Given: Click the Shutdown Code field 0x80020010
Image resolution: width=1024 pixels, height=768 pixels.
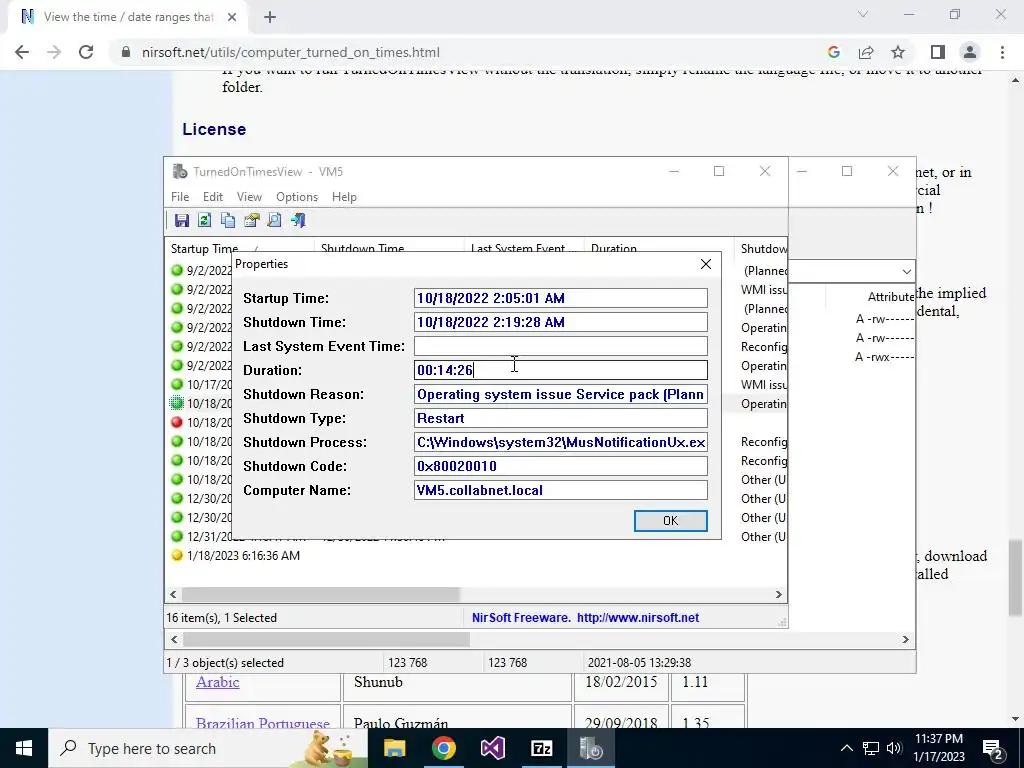Looking at the screenshot, I should coord(560,466).
